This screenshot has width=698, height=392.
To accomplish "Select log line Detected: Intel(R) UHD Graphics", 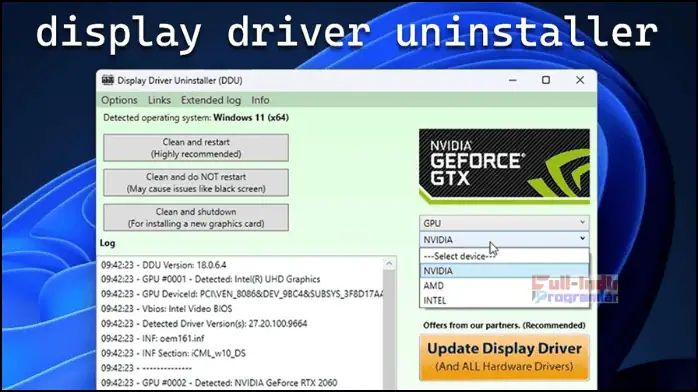I will pos(210,279).
